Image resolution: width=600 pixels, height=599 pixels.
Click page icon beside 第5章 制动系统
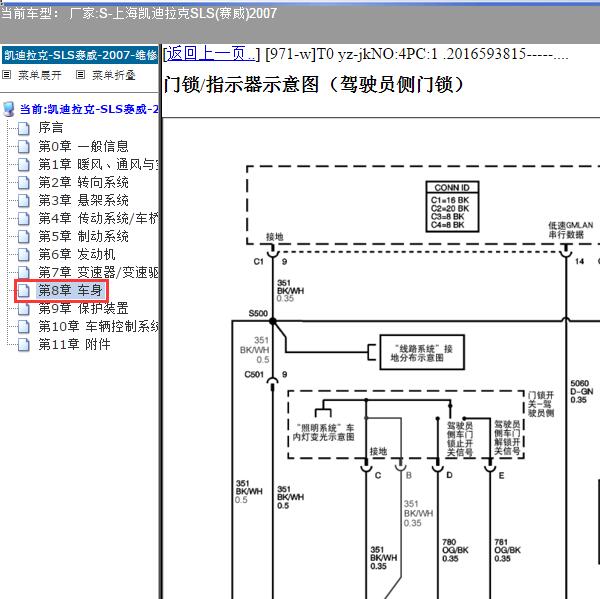click(x=23, y=237)
